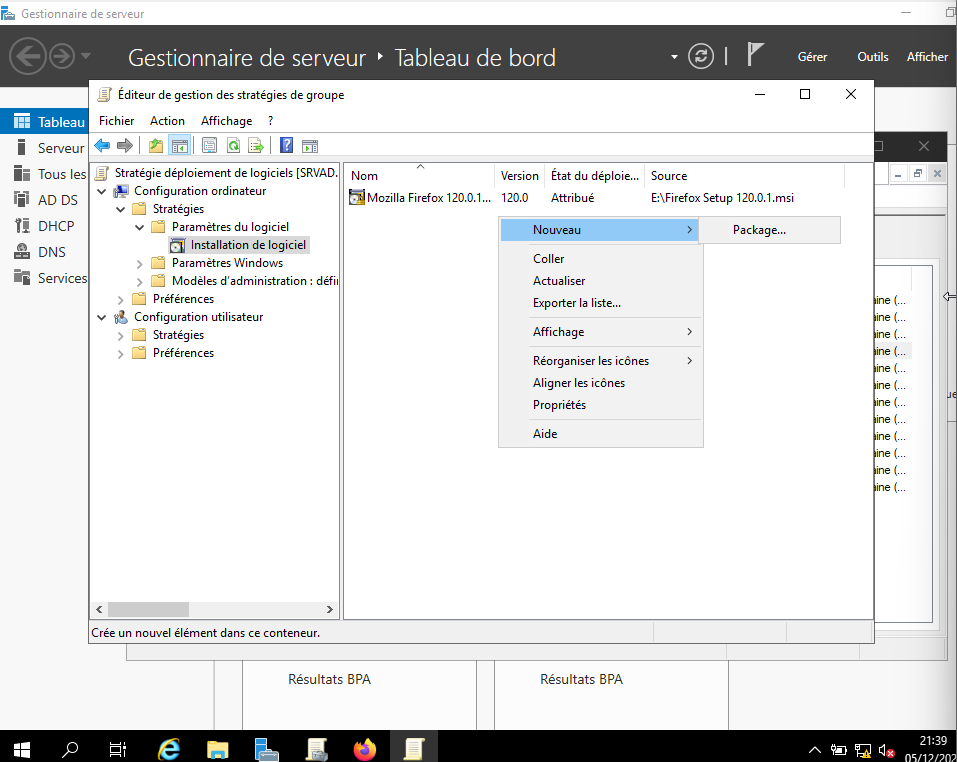Expand the Préférences node under Configuration utilisateur
The height and width of the screenshot is (762, 957).
121,353
